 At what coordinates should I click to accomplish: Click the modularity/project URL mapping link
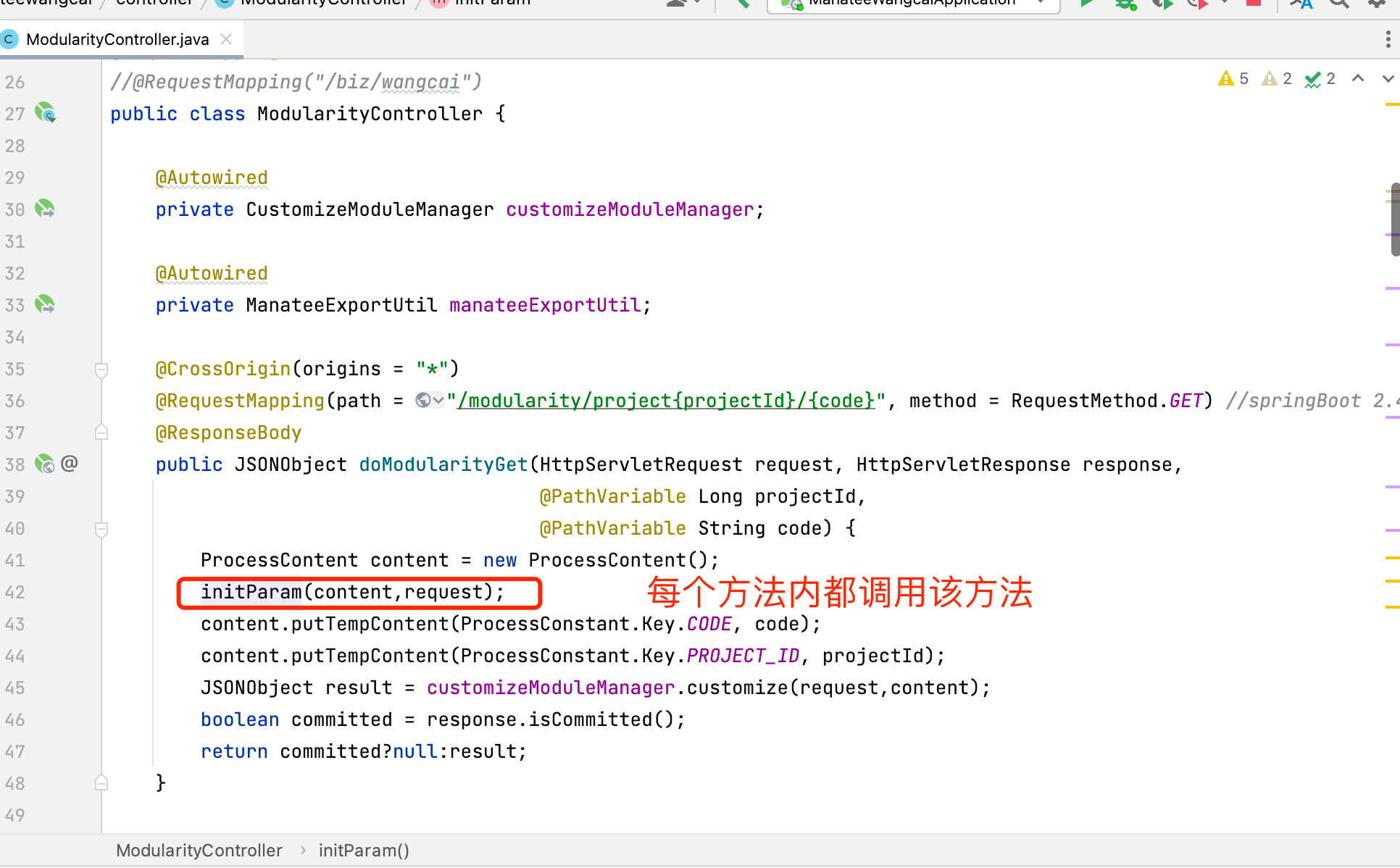(666, 401)
